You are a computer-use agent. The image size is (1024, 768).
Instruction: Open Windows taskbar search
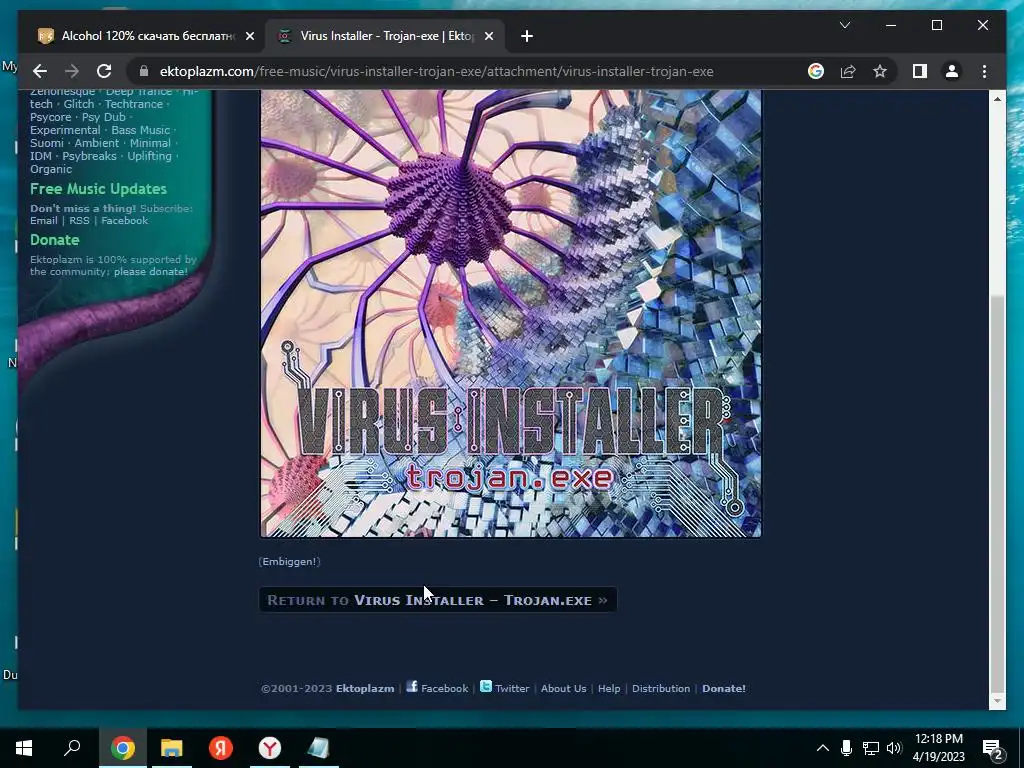click(x=72, y=748)
